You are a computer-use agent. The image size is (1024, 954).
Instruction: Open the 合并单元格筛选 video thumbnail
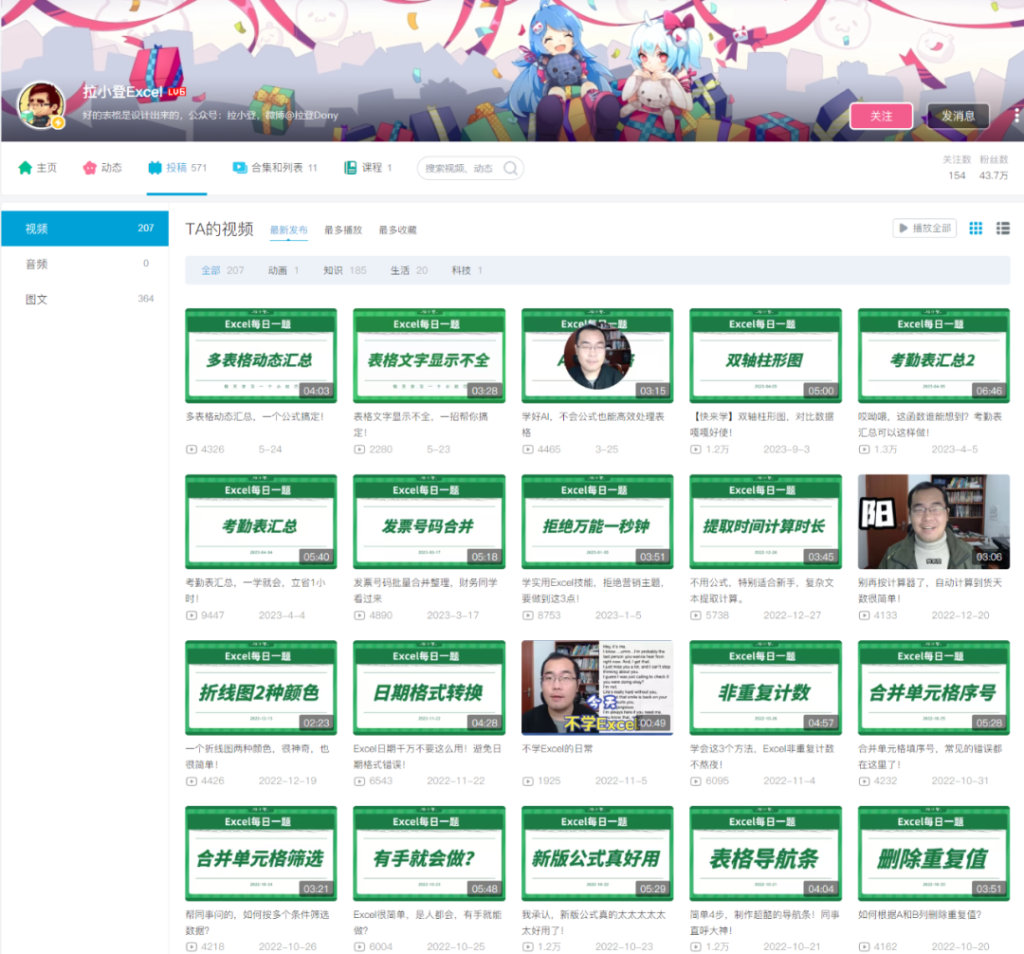click(261, 853)
